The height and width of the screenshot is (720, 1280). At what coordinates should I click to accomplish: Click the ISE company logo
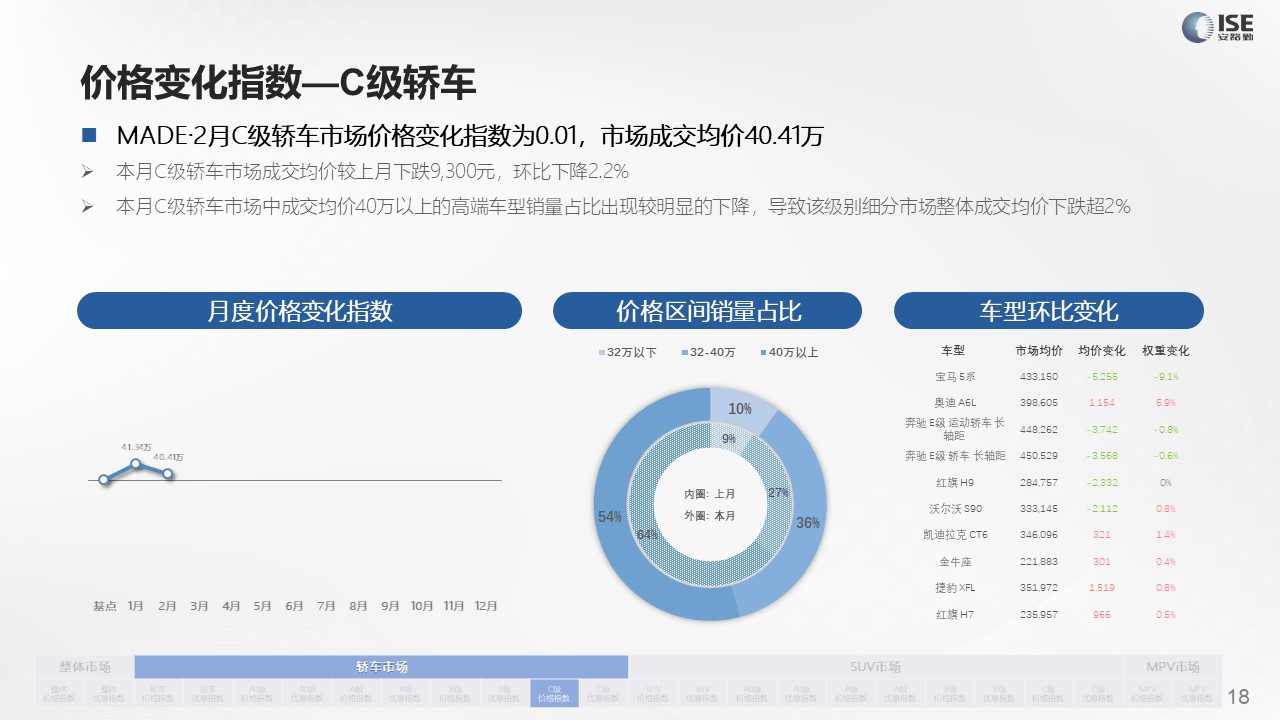click(x=1217, y=26)
